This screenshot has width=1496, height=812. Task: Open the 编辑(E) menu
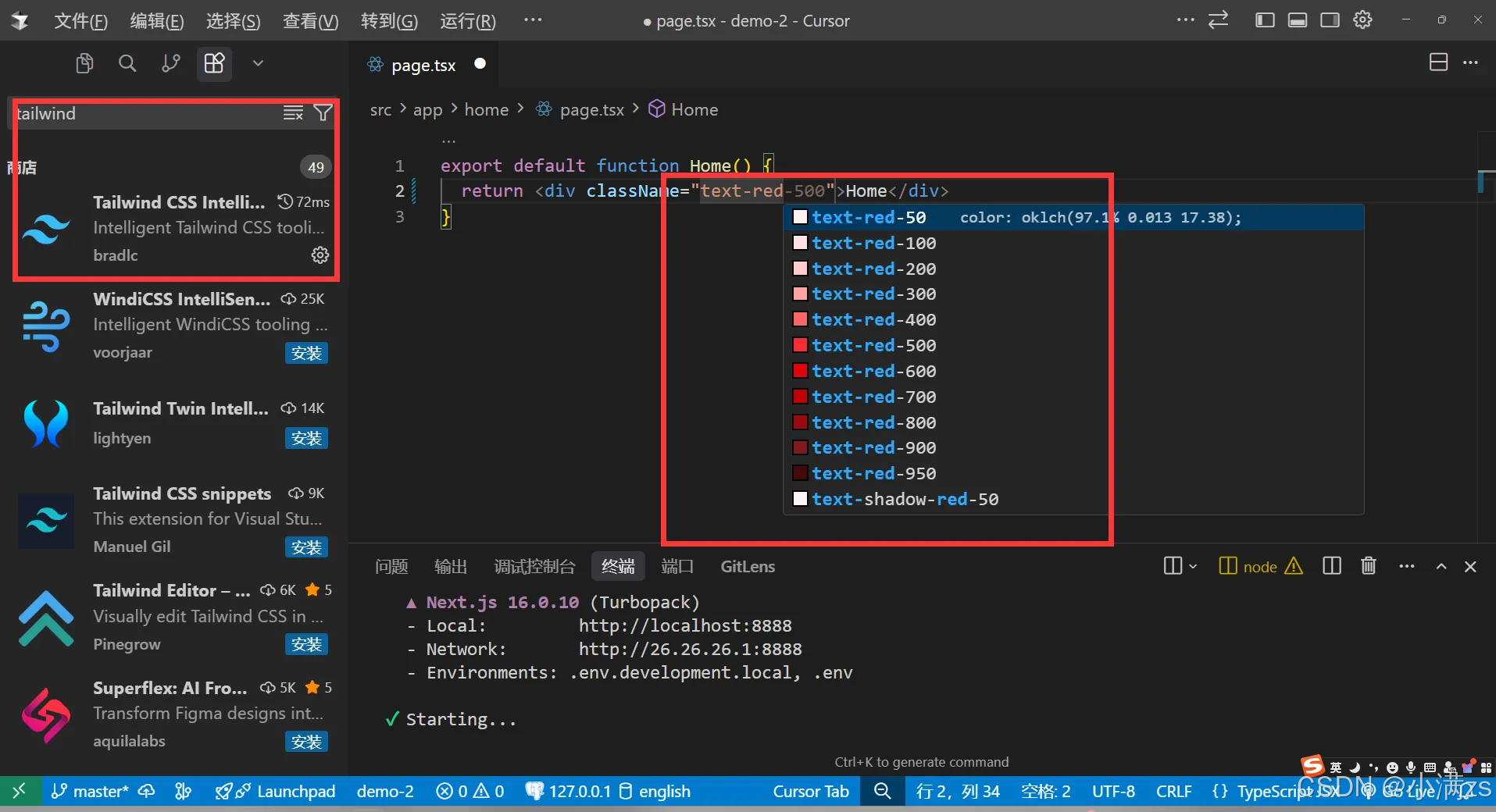click(x=157, y=21)
